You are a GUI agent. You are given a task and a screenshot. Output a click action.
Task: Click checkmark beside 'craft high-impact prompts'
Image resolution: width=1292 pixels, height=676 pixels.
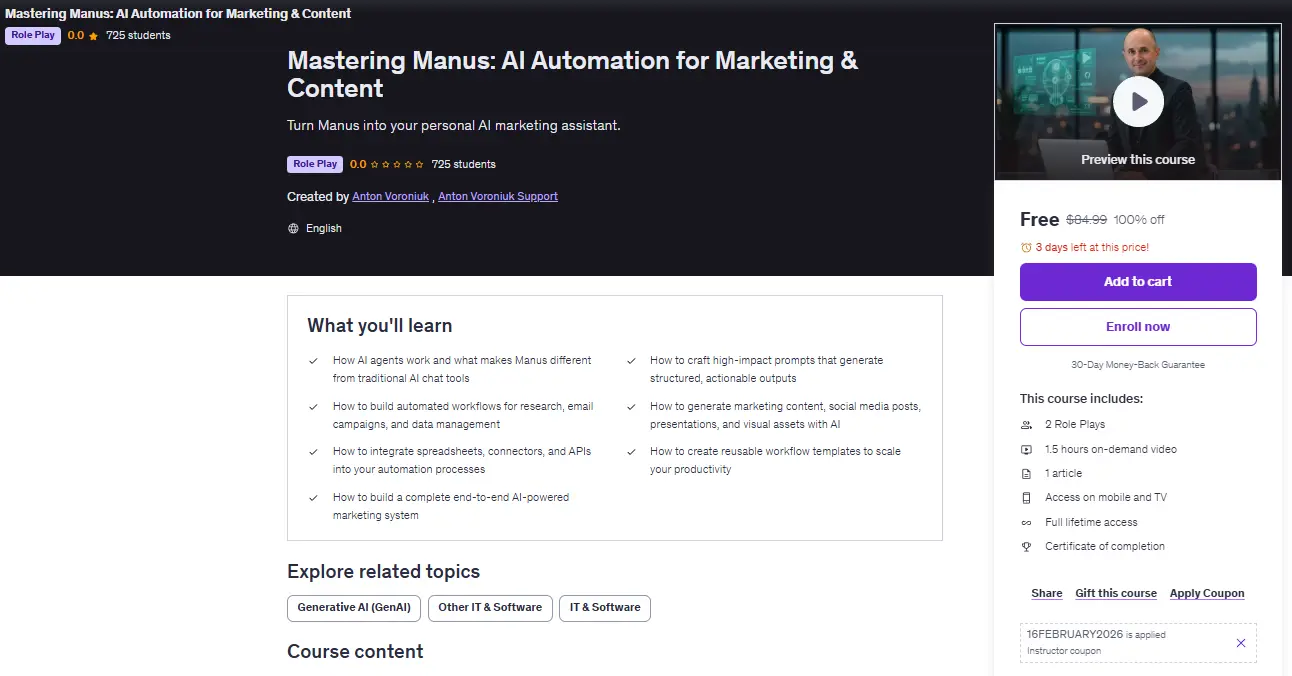631,361
